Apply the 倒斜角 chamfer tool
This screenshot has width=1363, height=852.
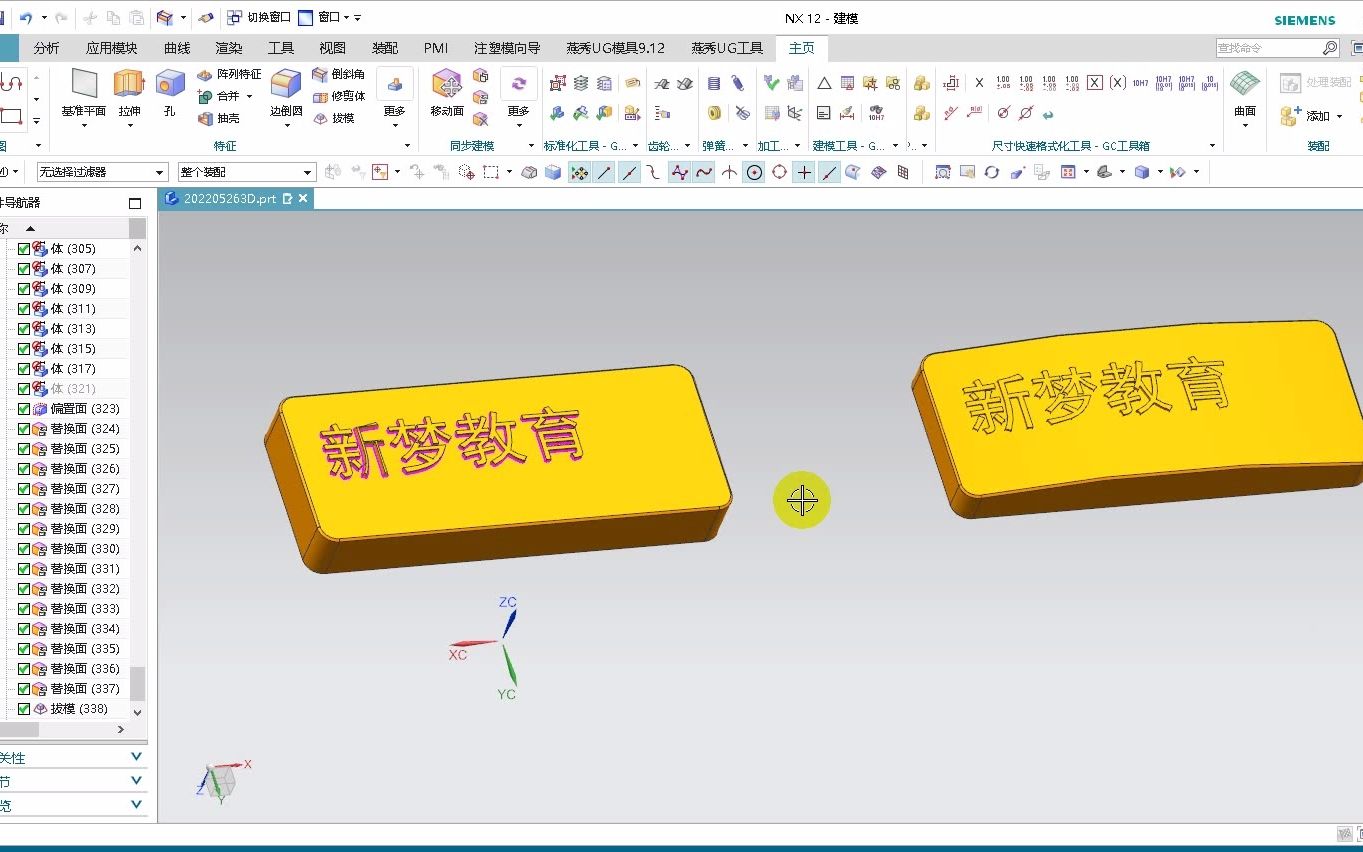[338, 74]
